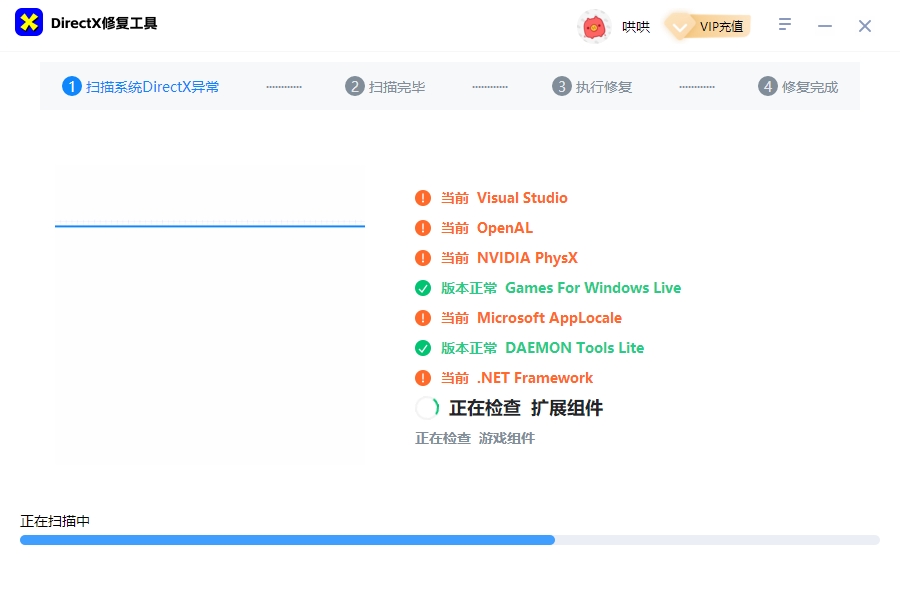Click the scanning animation line graphic
Screen dimensions: 900x600
click(210, 224)
